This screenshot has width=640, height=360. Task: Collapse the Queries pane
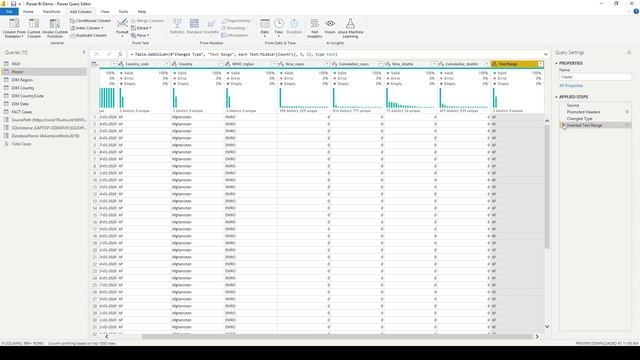(x=84, y=52)
